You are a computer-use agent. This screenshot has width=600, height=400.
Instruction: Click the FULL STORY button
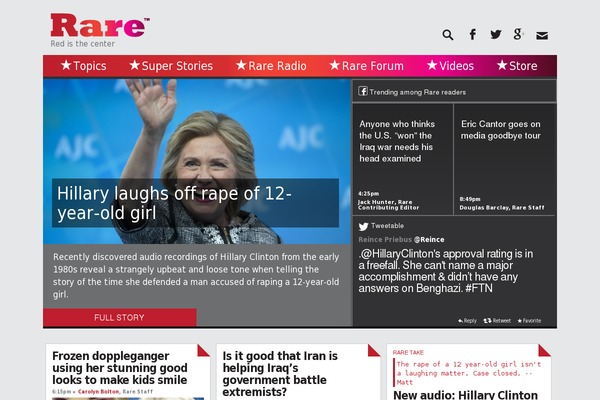tap(119, 317)
